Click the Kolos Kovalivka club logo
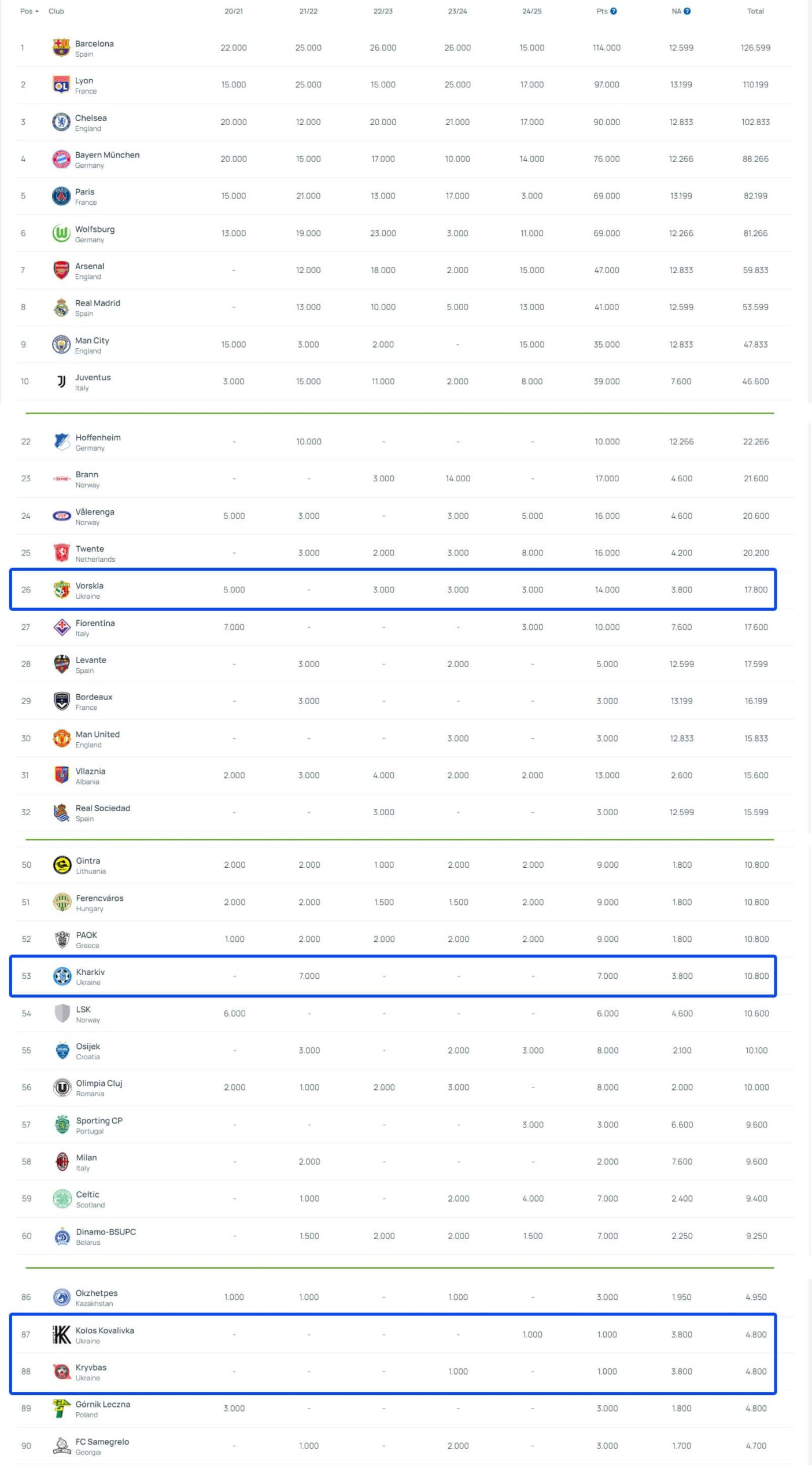 click(x=61, y=1335)
